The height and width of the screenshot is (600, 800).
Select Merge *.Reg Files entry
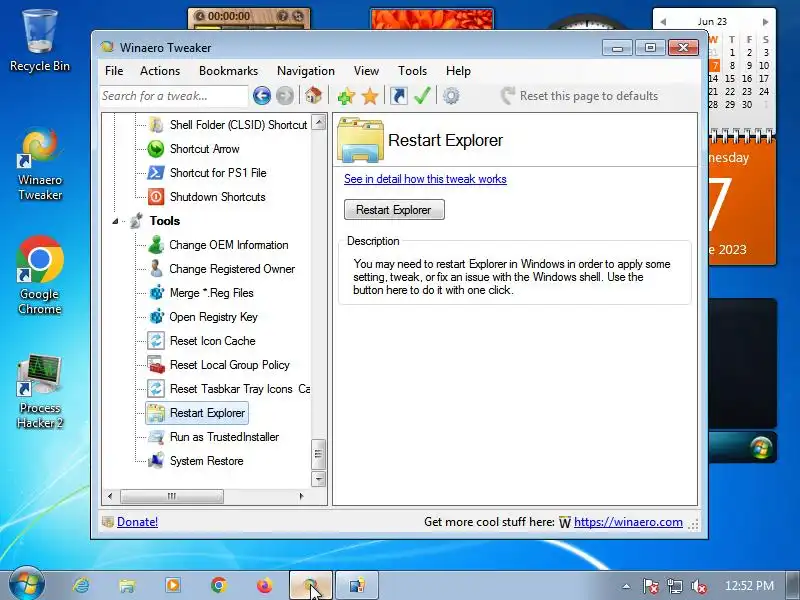[x=211, y=293]
